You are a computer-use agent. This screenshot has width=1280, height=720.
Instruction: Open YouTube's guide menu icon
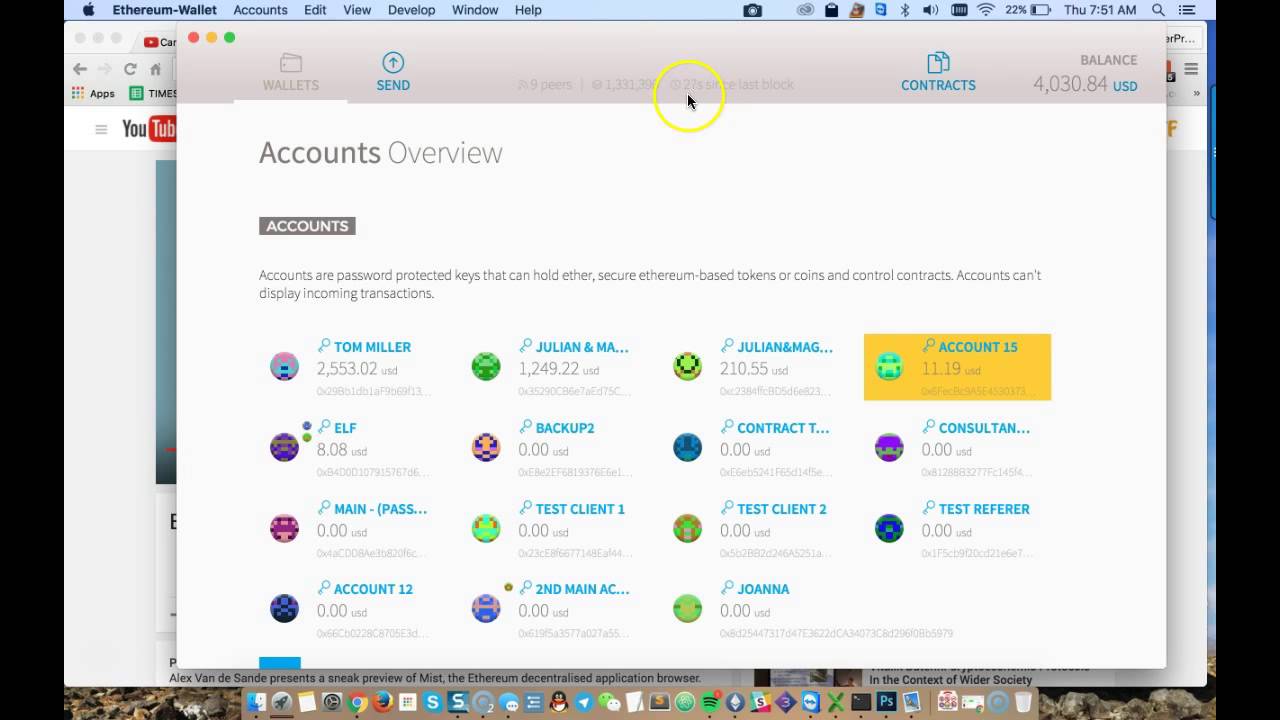click(101, 129)
